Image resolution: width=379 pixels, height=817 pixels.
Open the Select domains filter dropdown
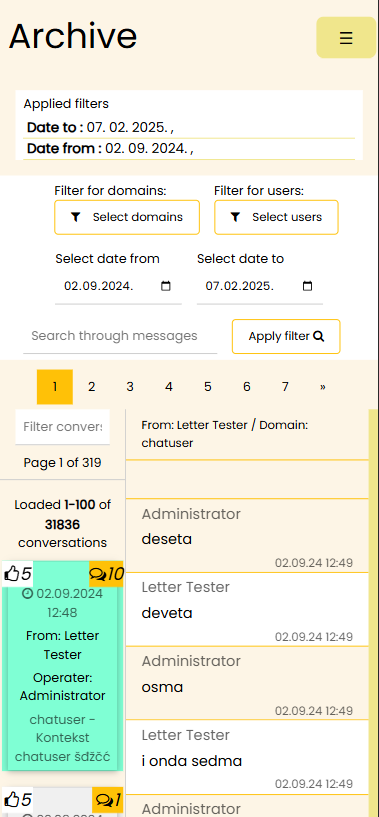coord(127,217)
